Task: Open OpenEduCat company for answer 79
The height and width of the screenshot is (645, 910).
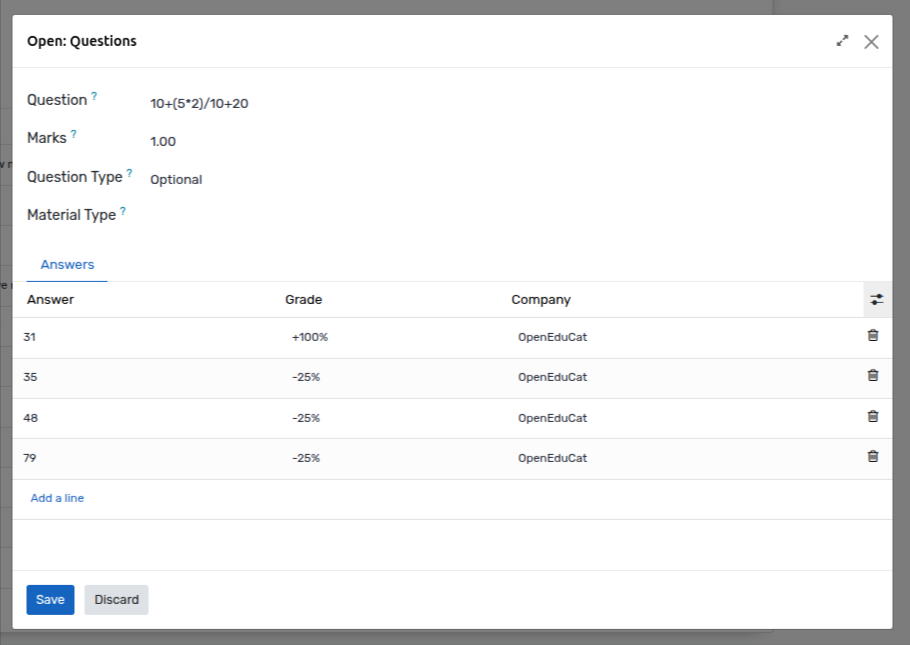Action: 552,458
